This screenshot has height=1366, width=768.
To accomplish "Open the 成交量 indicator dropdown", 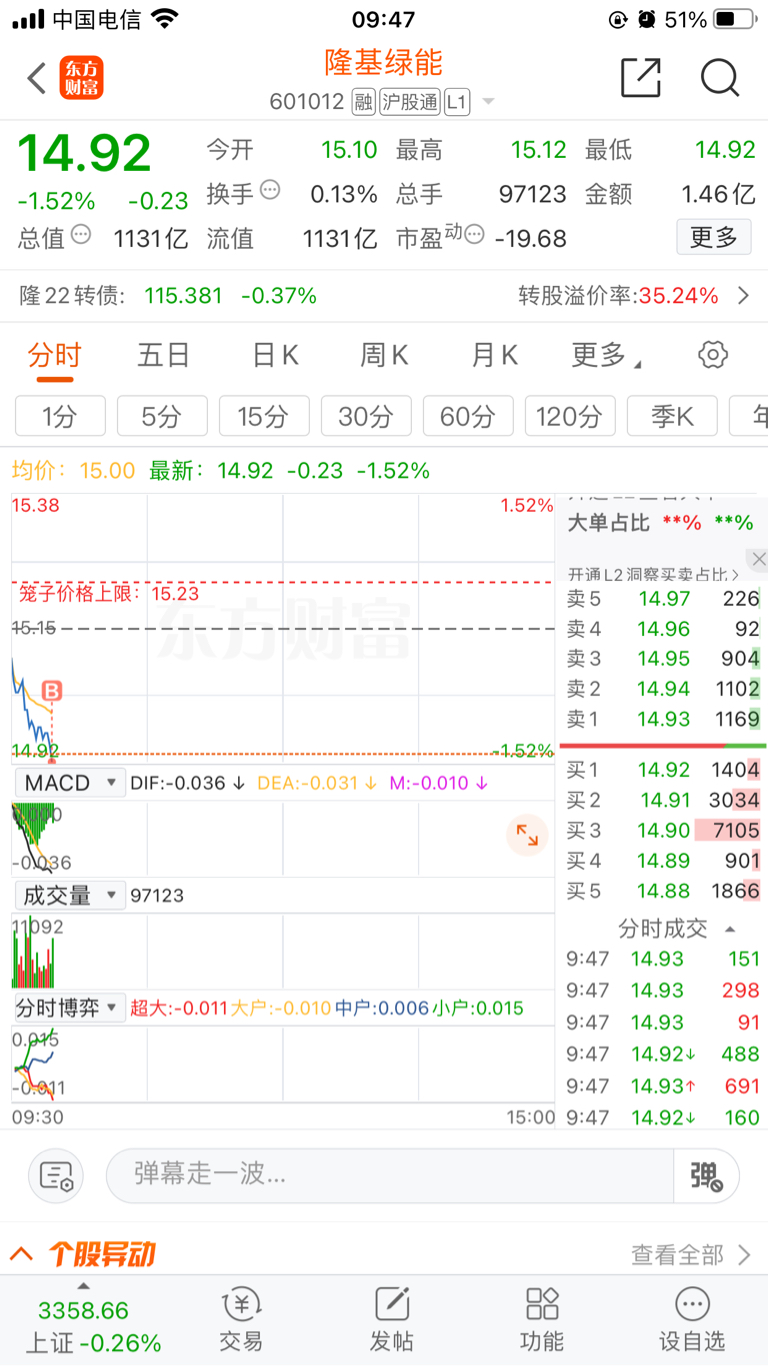I will (69, 895).
